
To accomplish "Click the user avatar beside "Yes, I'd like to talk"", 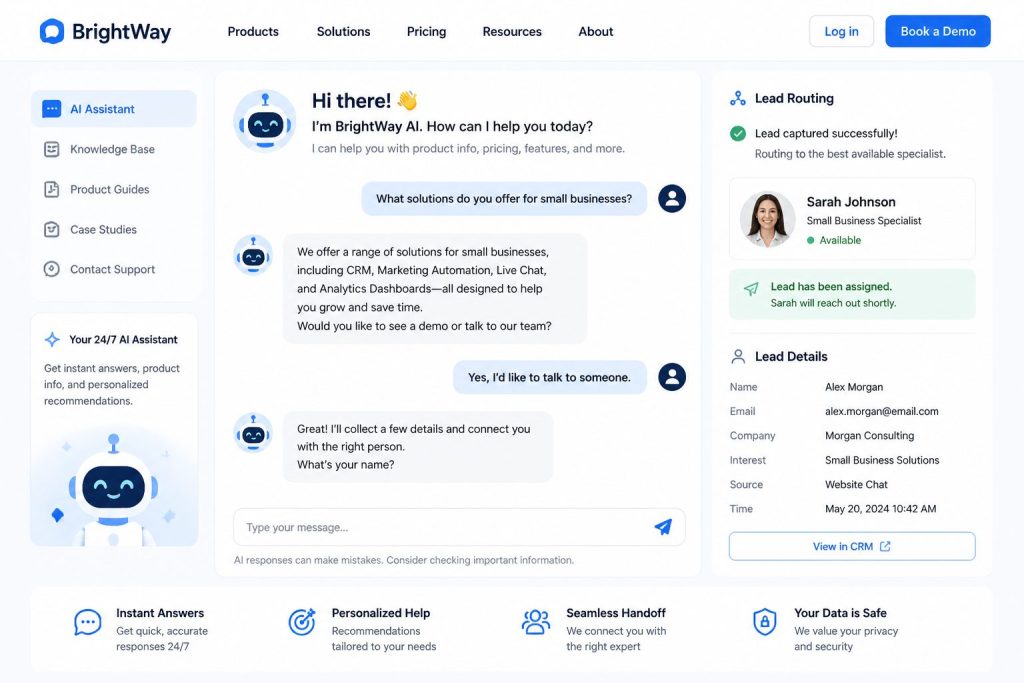I will click(672, 377).
